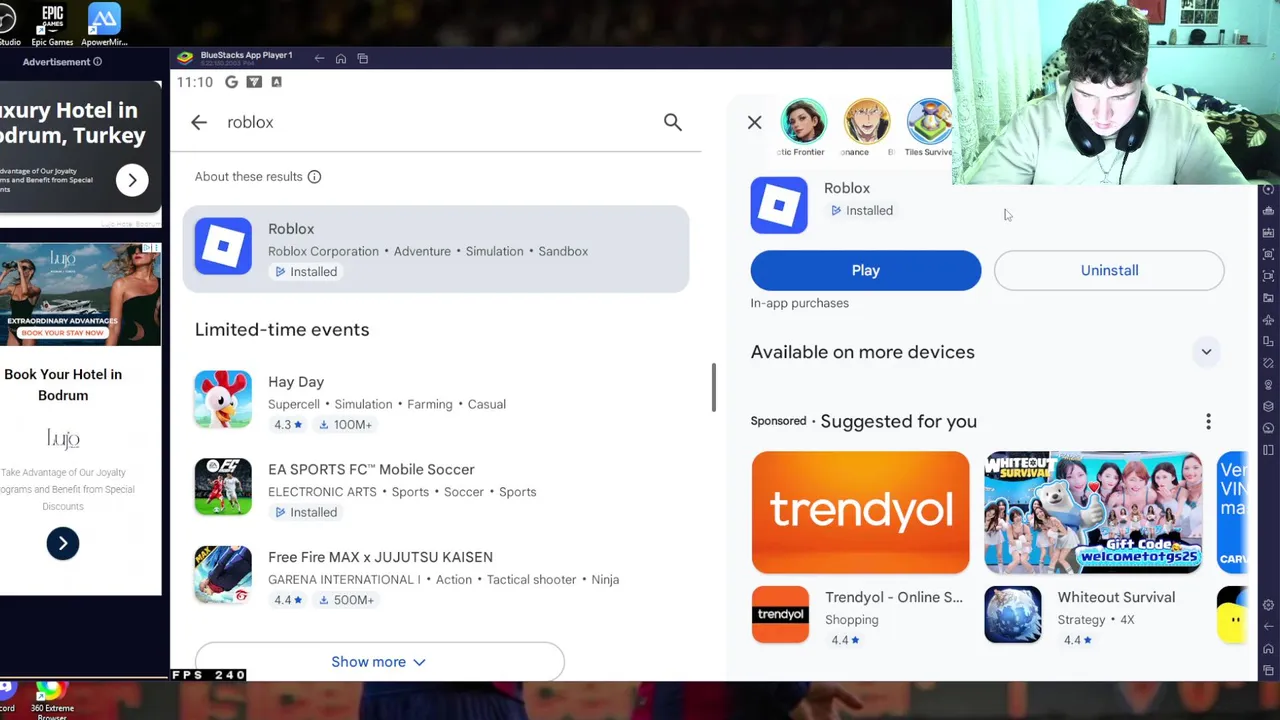The height and width of the screenshot is (720, 1280).
Task: Click the Limited-time events heading
Action: click(x=282, y=329)
